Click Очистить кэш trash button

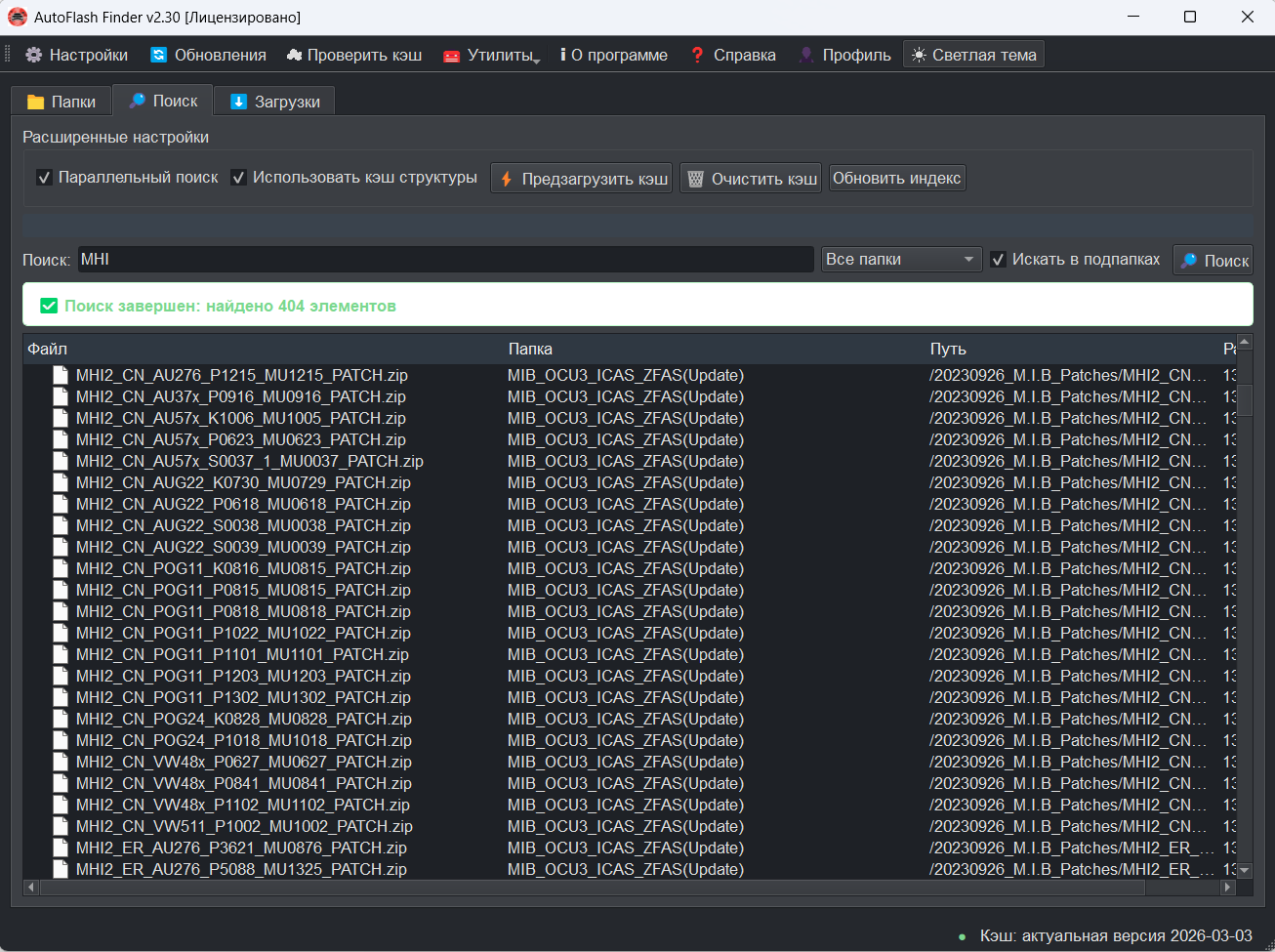coord(750,179)
